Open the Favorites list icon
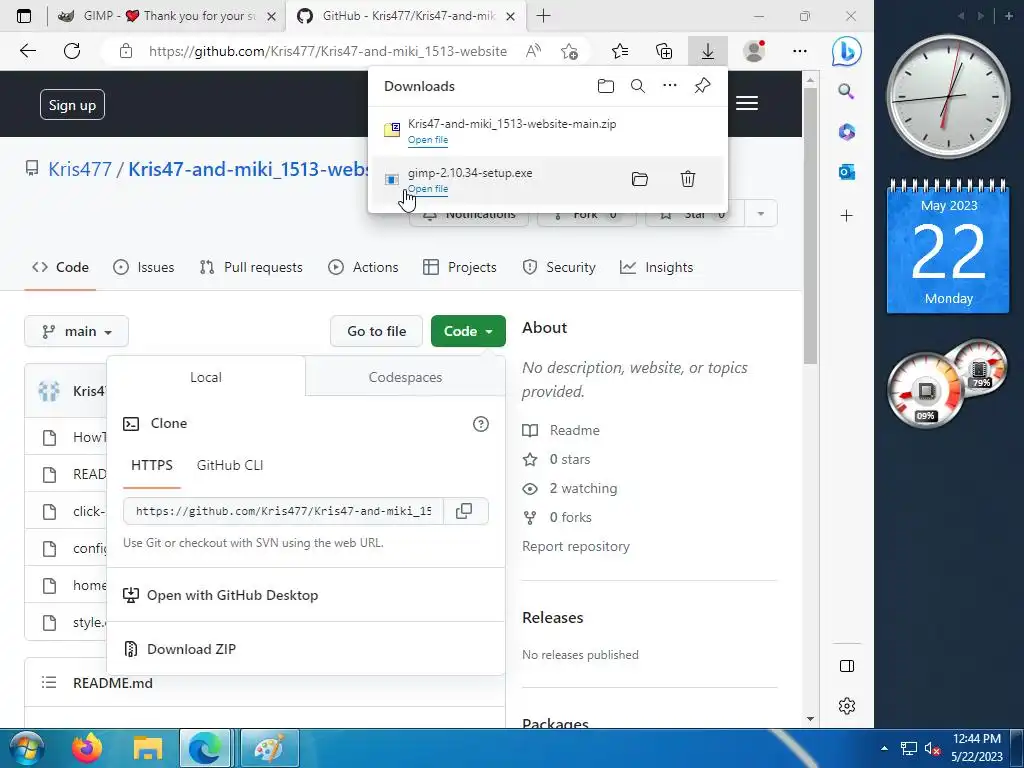 point(620,51)
